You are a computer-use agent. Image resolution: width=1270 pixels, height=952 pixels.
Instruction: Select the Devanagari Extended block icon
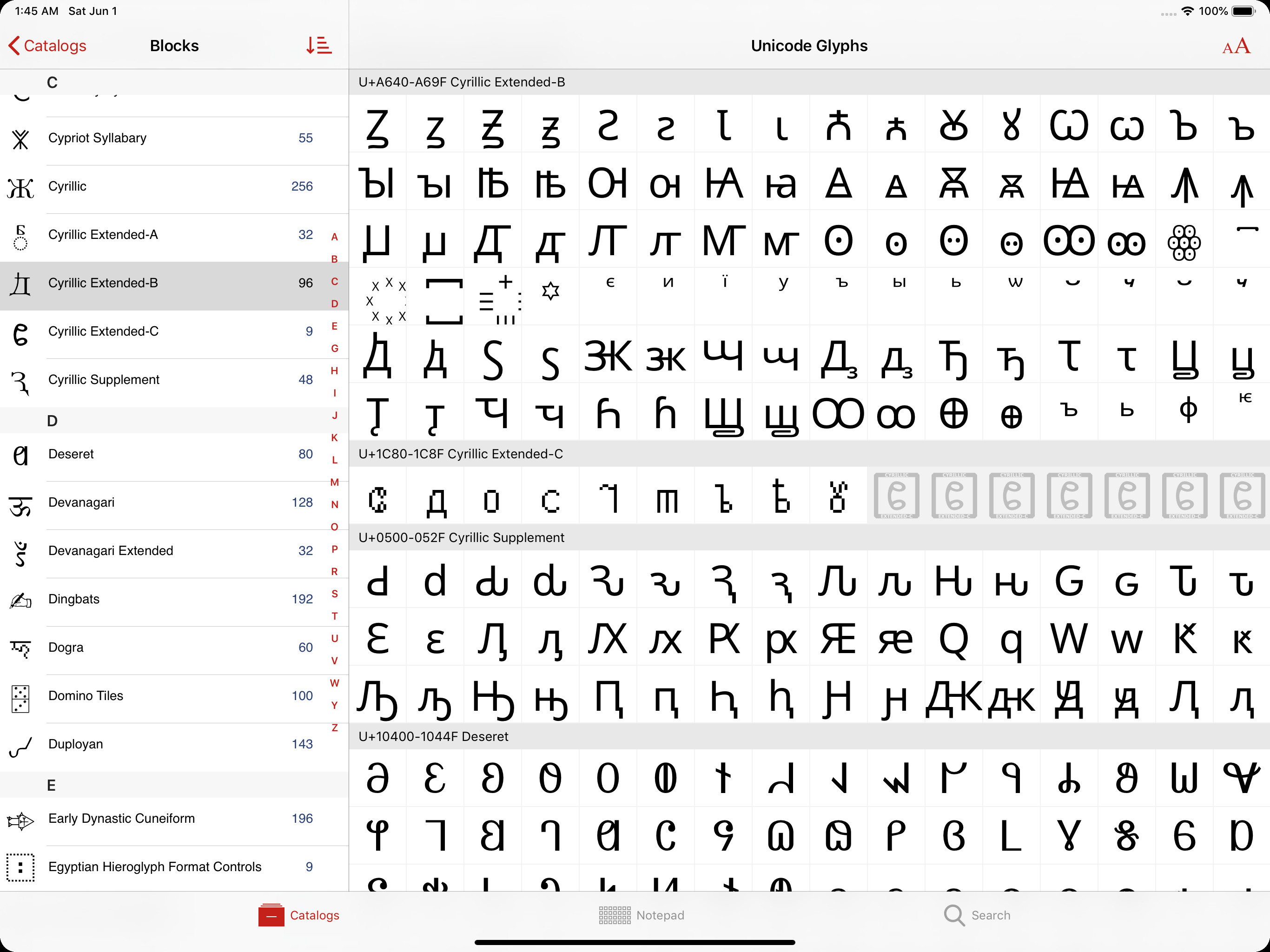(20, 554)
